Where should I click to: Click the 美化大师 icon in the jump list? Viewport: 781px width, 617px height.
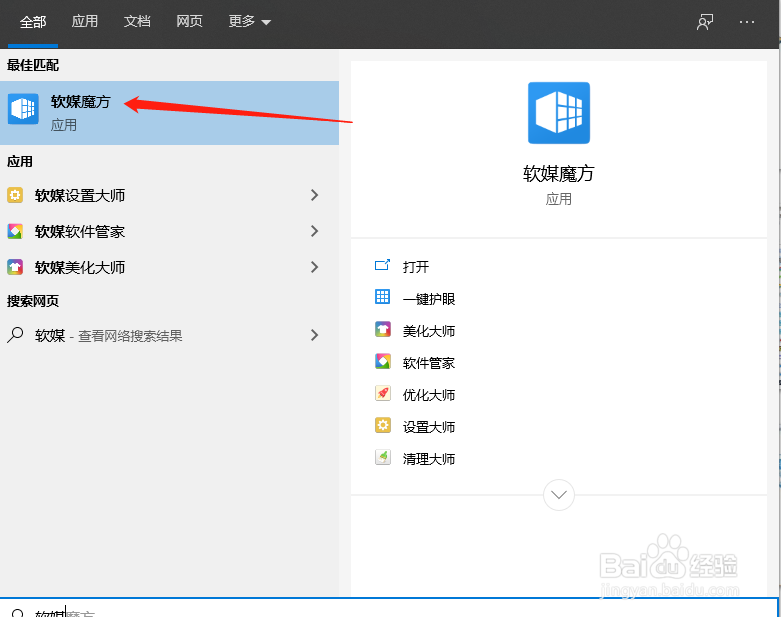pos(383,329)
